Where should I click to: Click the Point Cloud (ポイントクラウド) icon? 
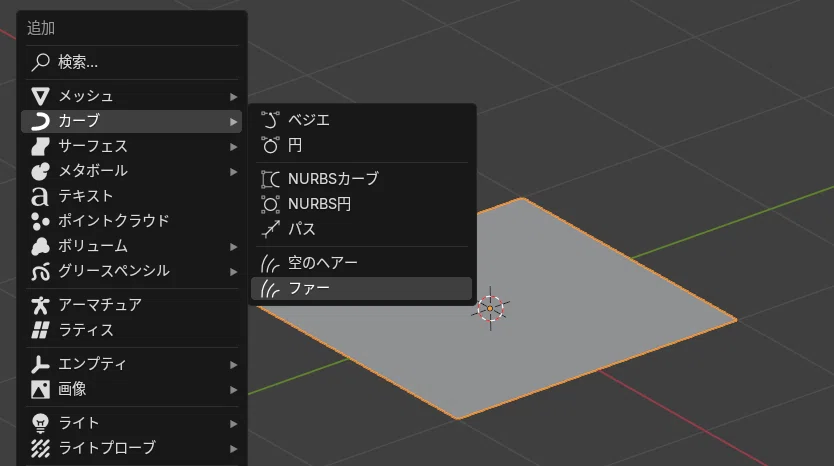tap(40, 221)
